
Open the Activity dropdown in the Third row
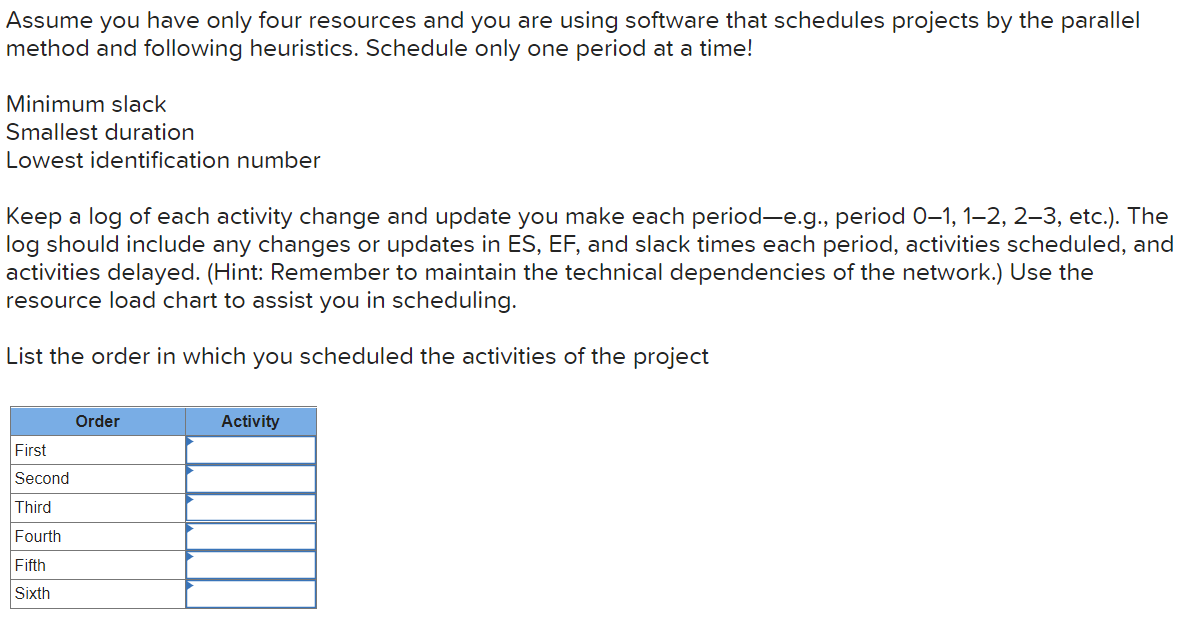pos(188,501)
